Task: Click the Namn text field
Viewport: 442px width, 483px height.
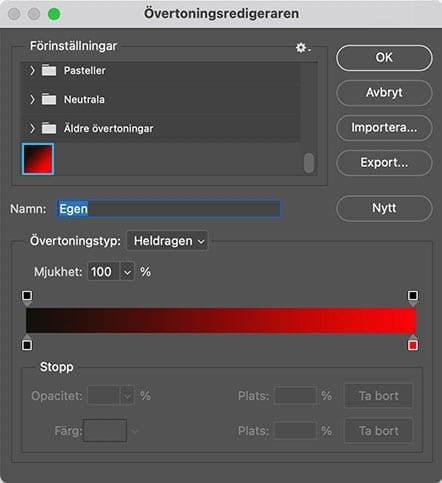Action: tap(169, 209)
